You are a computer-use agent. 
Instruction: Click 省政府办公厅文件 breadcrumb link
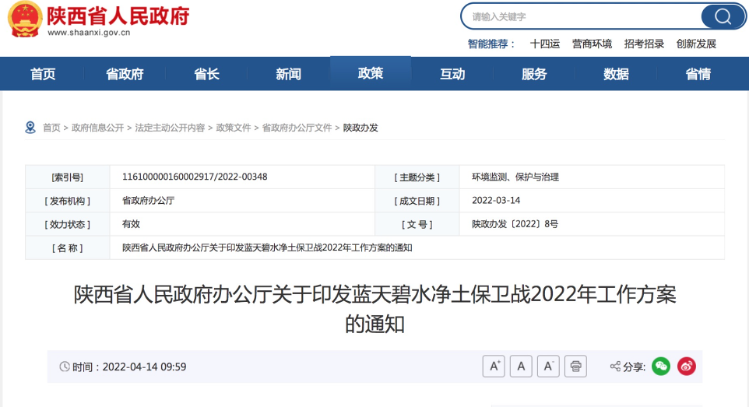click(x=297, y=128)
